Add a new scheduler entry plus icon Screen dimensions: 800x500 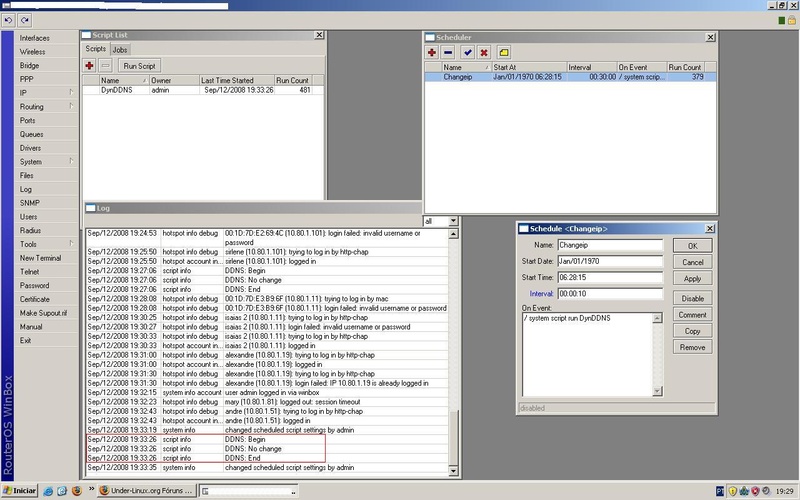432,53
